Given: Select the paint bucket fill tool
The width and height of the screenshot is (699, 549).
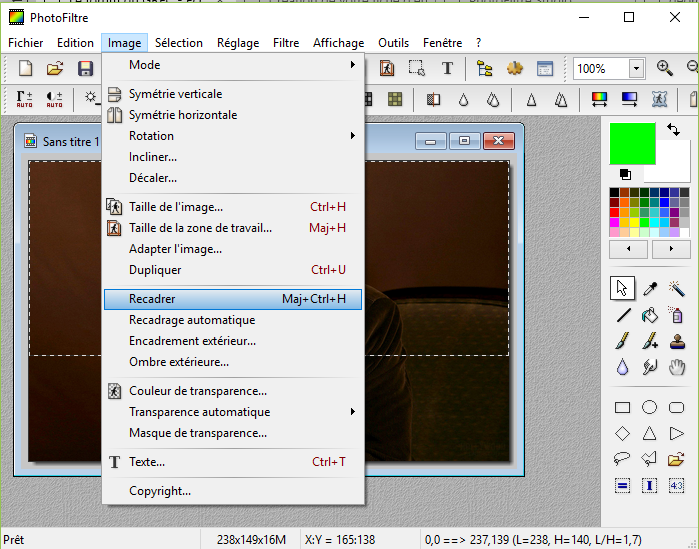Looking at the screenshot, I should [x=650, y=315].
